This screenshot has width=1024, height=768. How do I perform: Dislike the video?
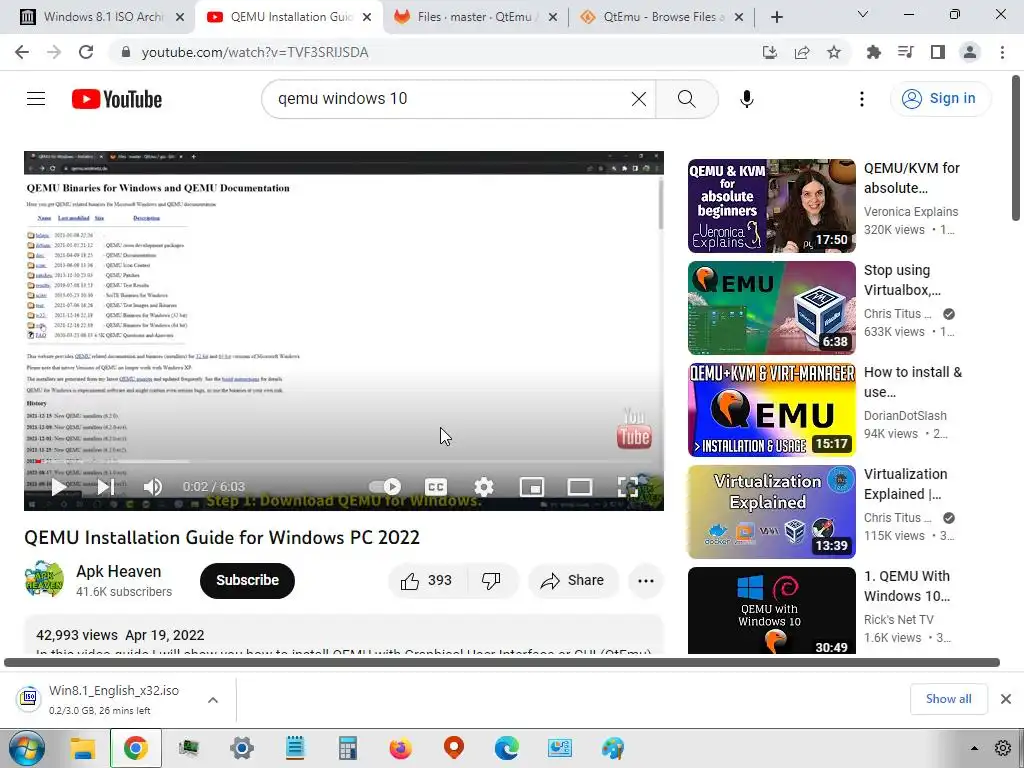pyautogui.click(x=491, y=581)
